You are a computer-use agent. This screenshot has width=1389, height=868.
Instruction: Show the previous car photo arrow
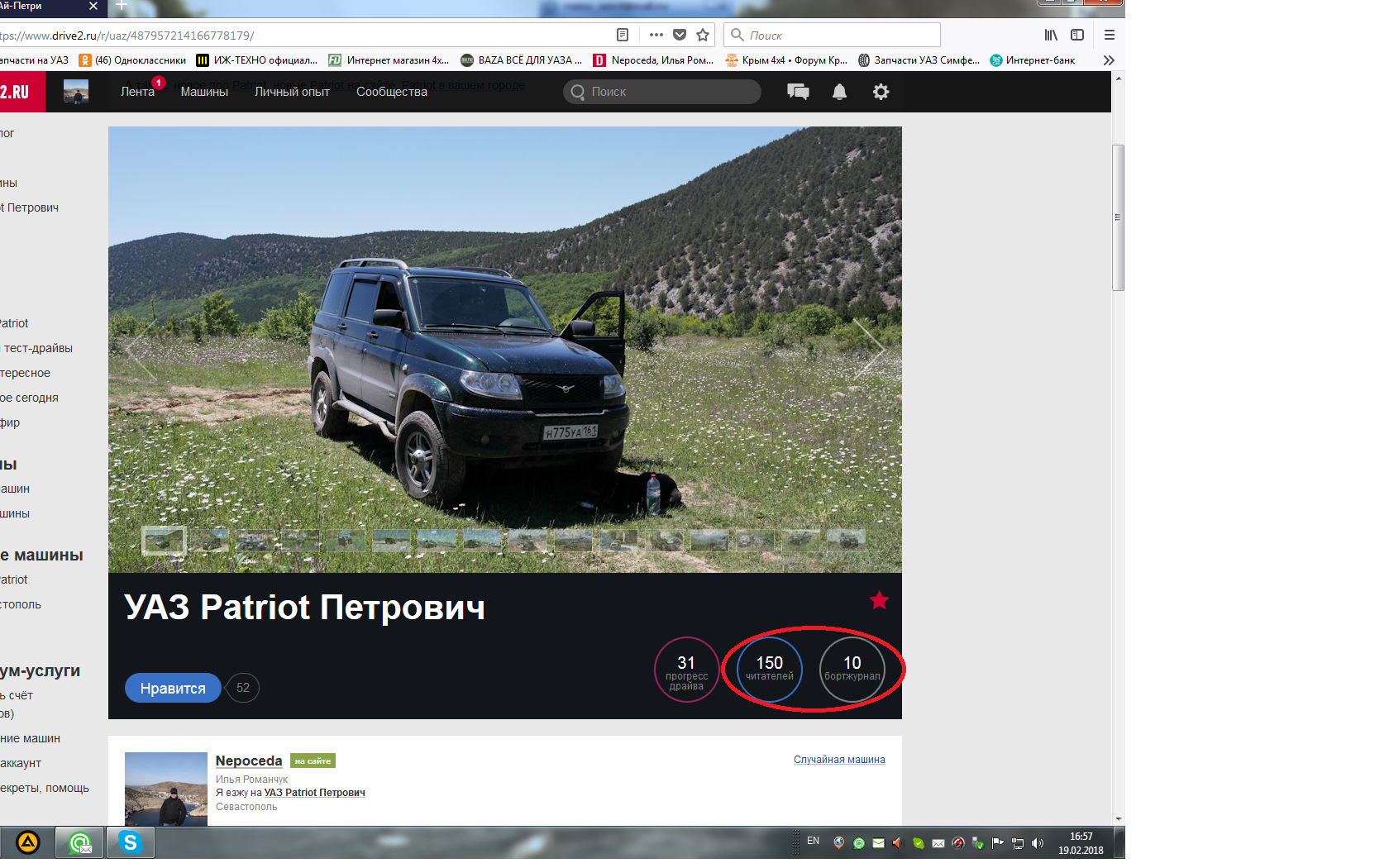142,349
